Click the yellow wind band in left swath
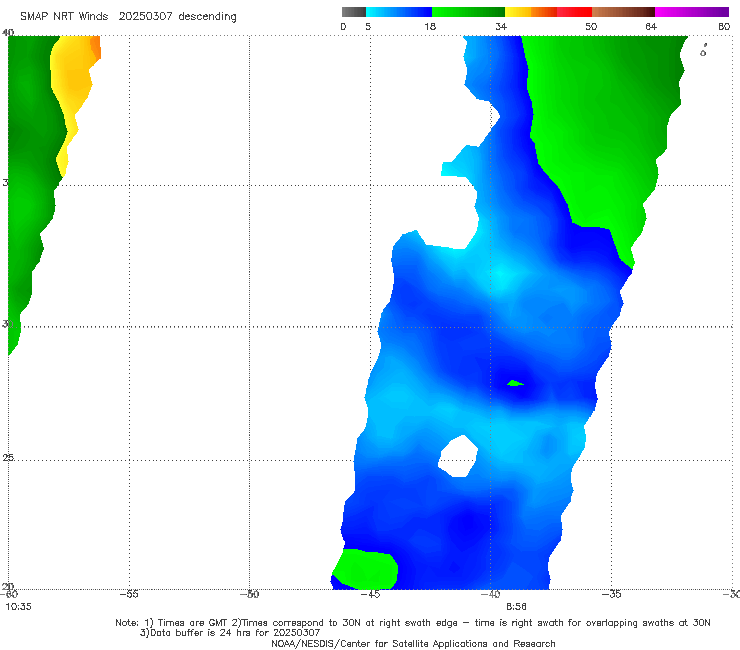The width and height of the screenshot is (740, 650). pyautogui.click(x=71, y=85)
